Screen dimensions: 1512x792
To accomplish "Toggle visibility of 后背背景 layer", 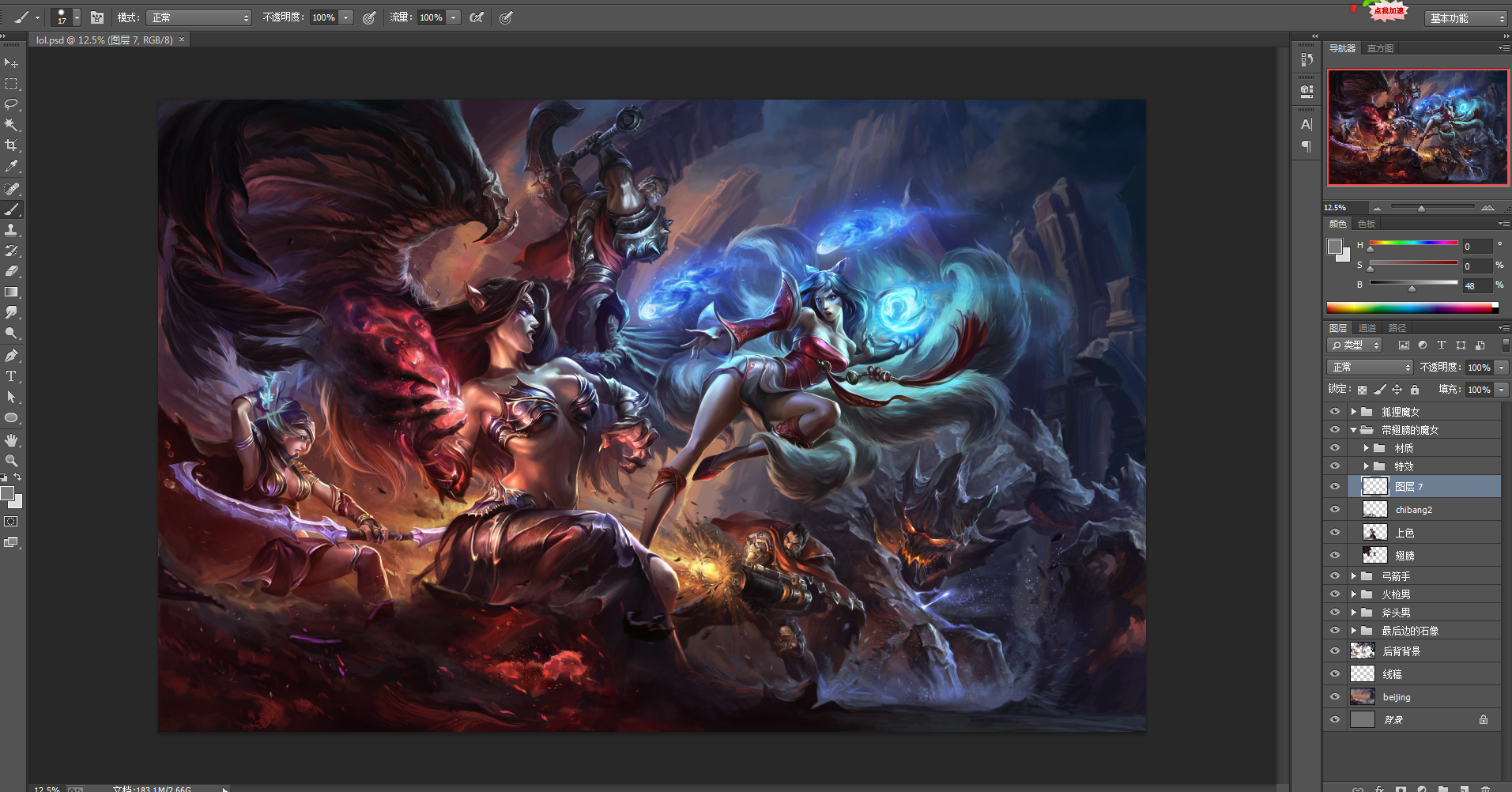I will 1335,651.
